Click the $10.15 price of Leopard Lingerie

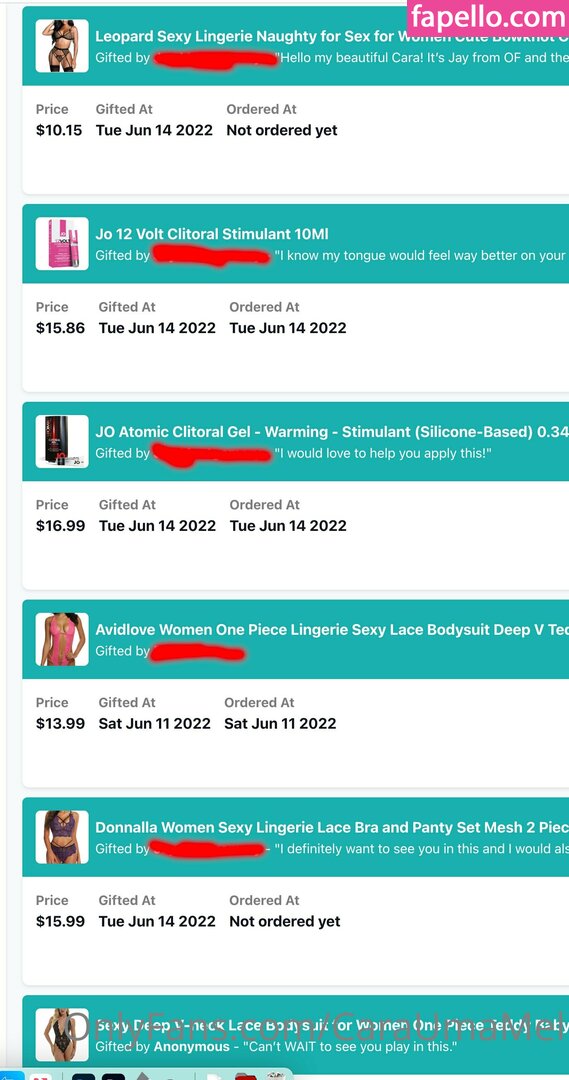tap(59, 130)
